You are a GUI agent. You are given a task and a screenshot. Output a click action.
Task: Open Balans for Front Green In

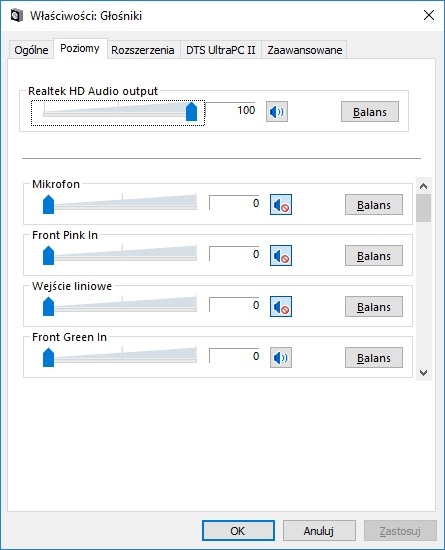[374, 358]
